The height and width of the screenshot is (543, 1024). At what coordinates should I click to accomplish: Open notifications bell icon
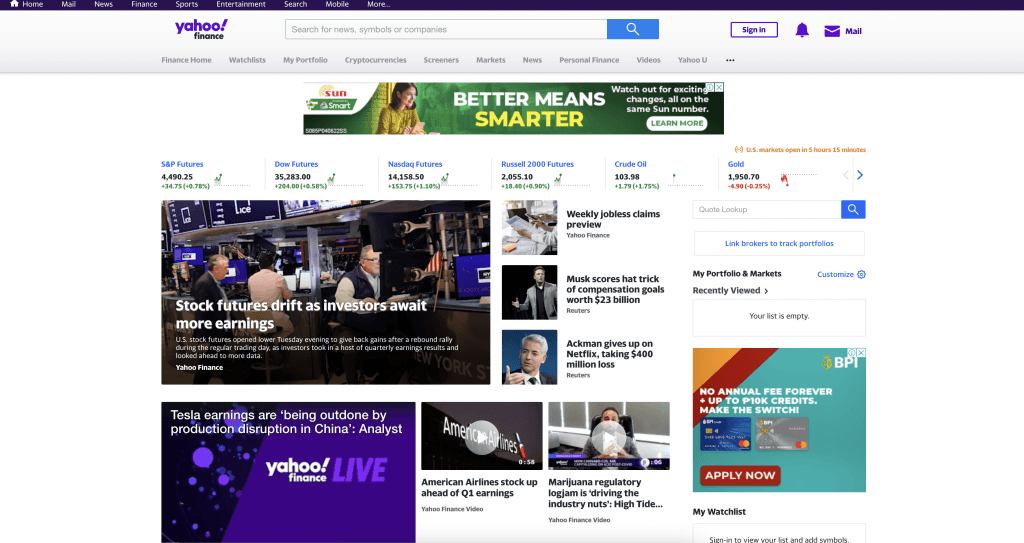click(x=802, y=30)
